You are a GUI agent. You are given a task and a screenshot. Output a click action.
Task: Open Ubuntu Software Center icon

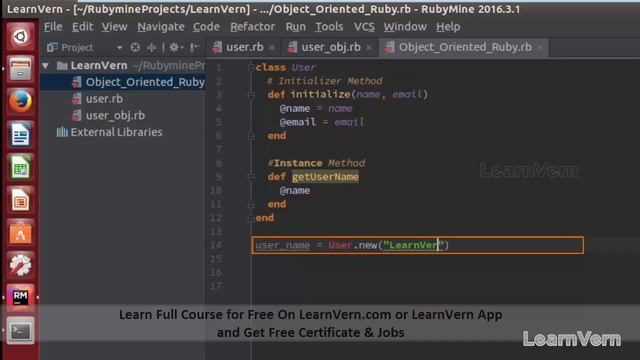[20, 233]
